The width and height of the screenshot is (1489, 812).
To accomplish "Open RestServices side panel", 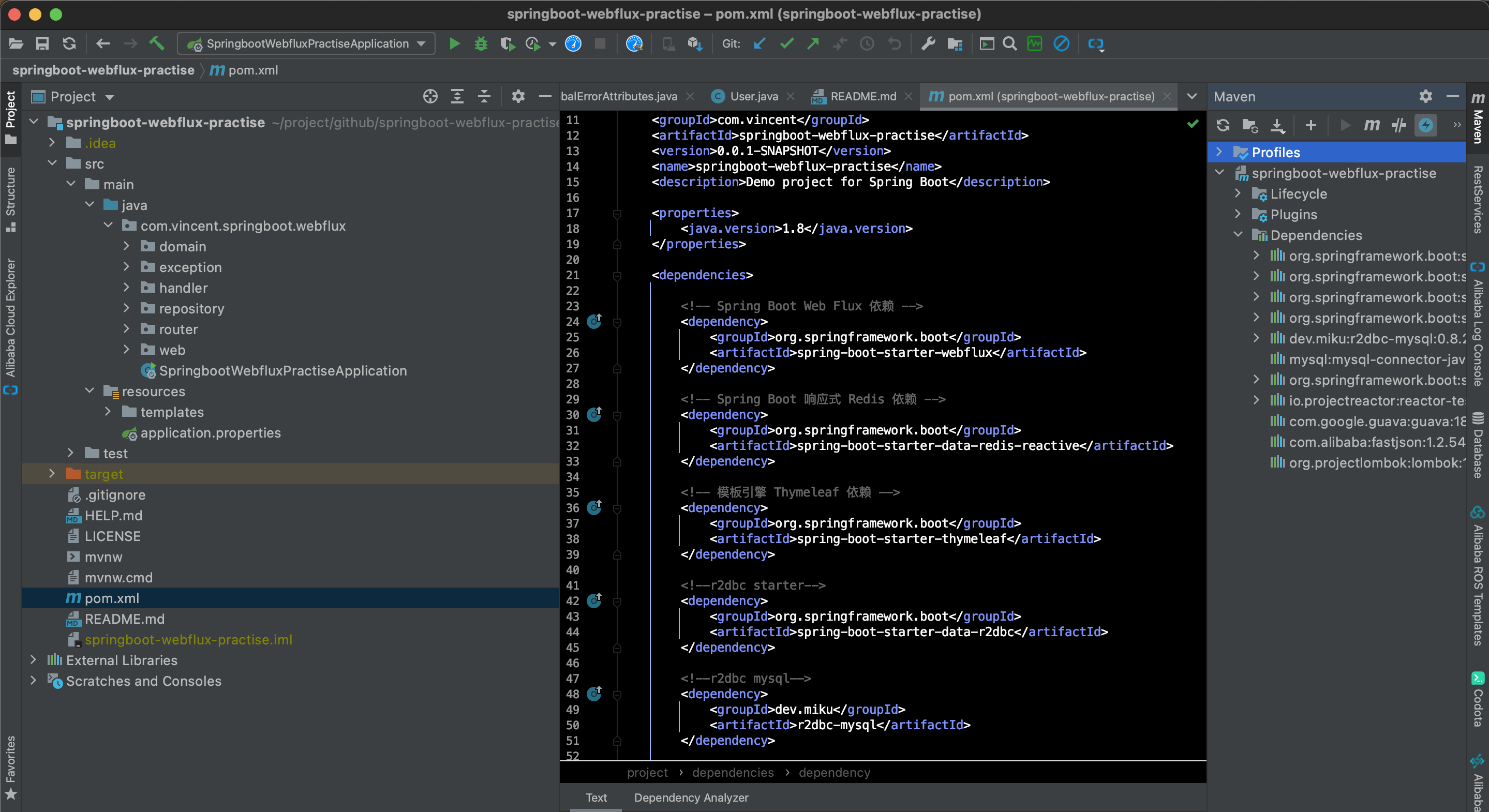I will tap(1478, 200).
